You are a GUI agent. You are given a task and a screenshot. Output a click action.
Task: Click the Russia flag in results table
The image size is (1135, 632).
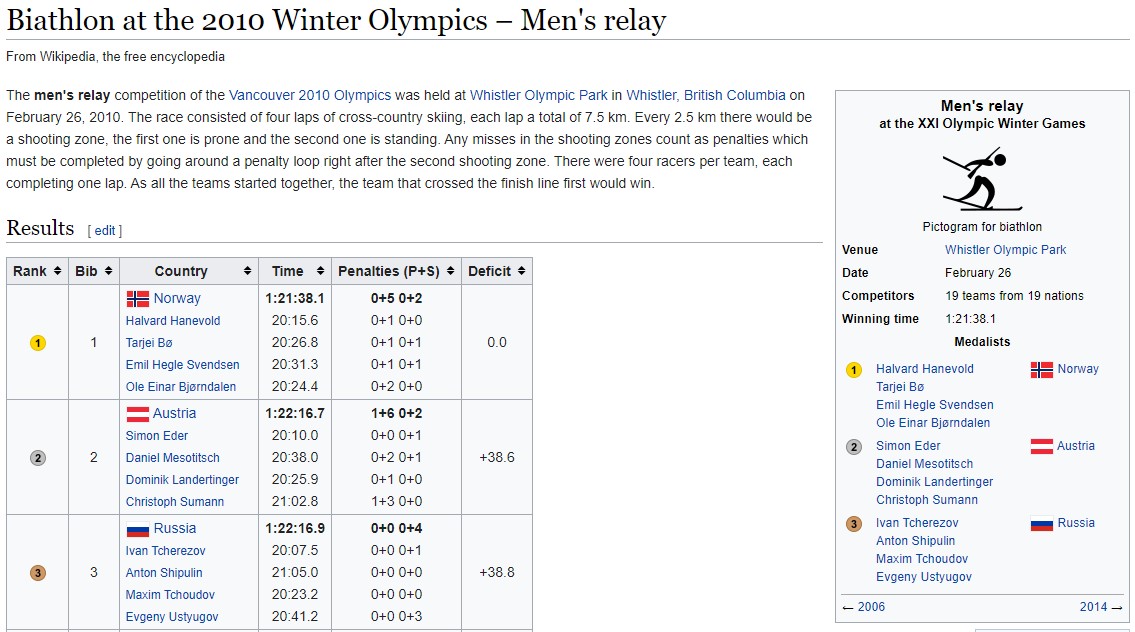coord(138,529)
